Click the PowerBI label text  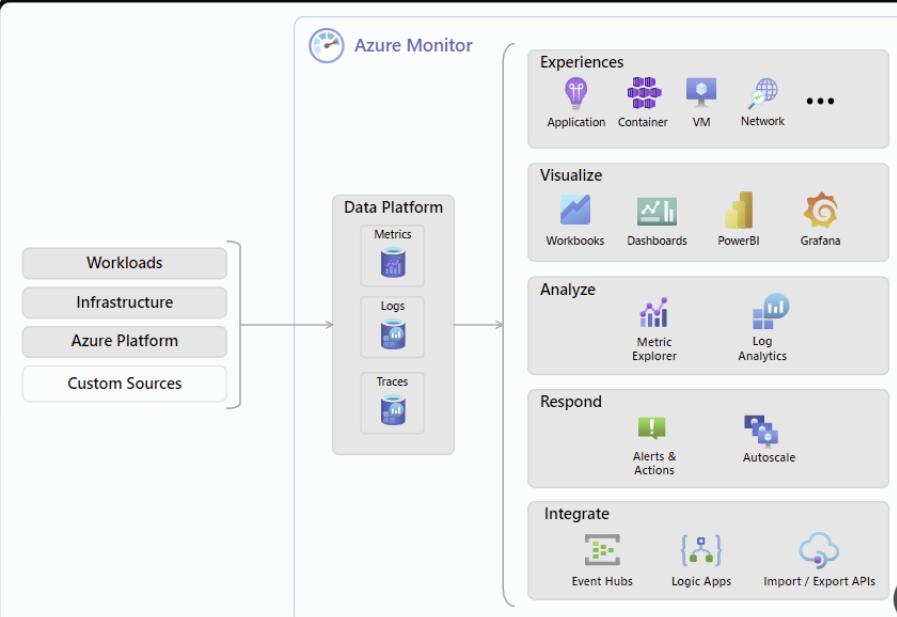[x=739, y=241]
